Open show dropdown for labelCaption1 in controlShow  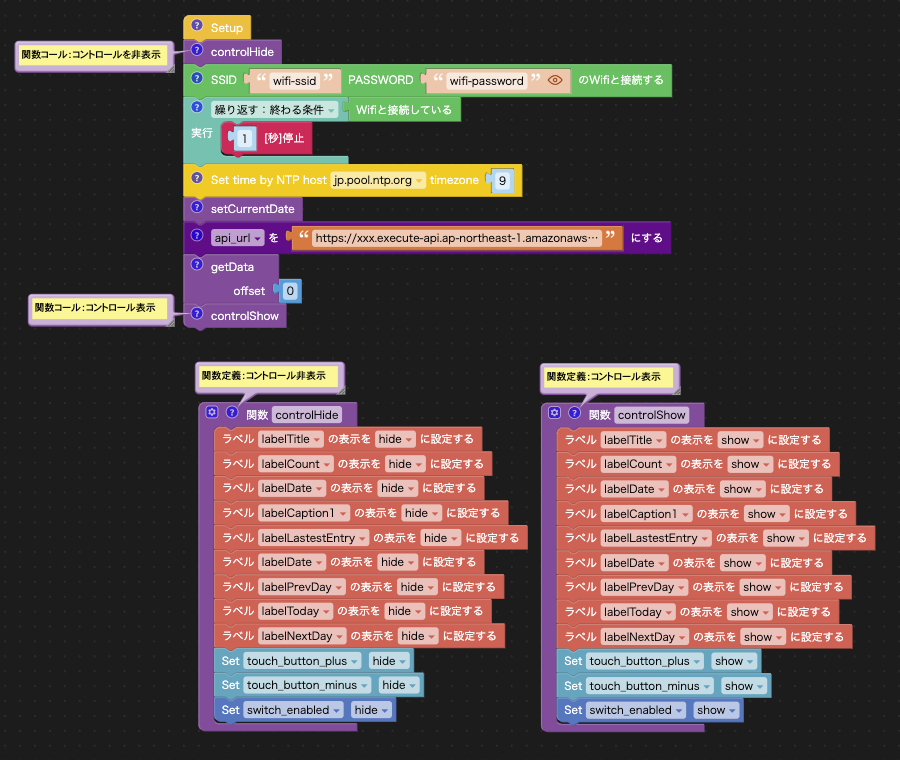(767, 514)
